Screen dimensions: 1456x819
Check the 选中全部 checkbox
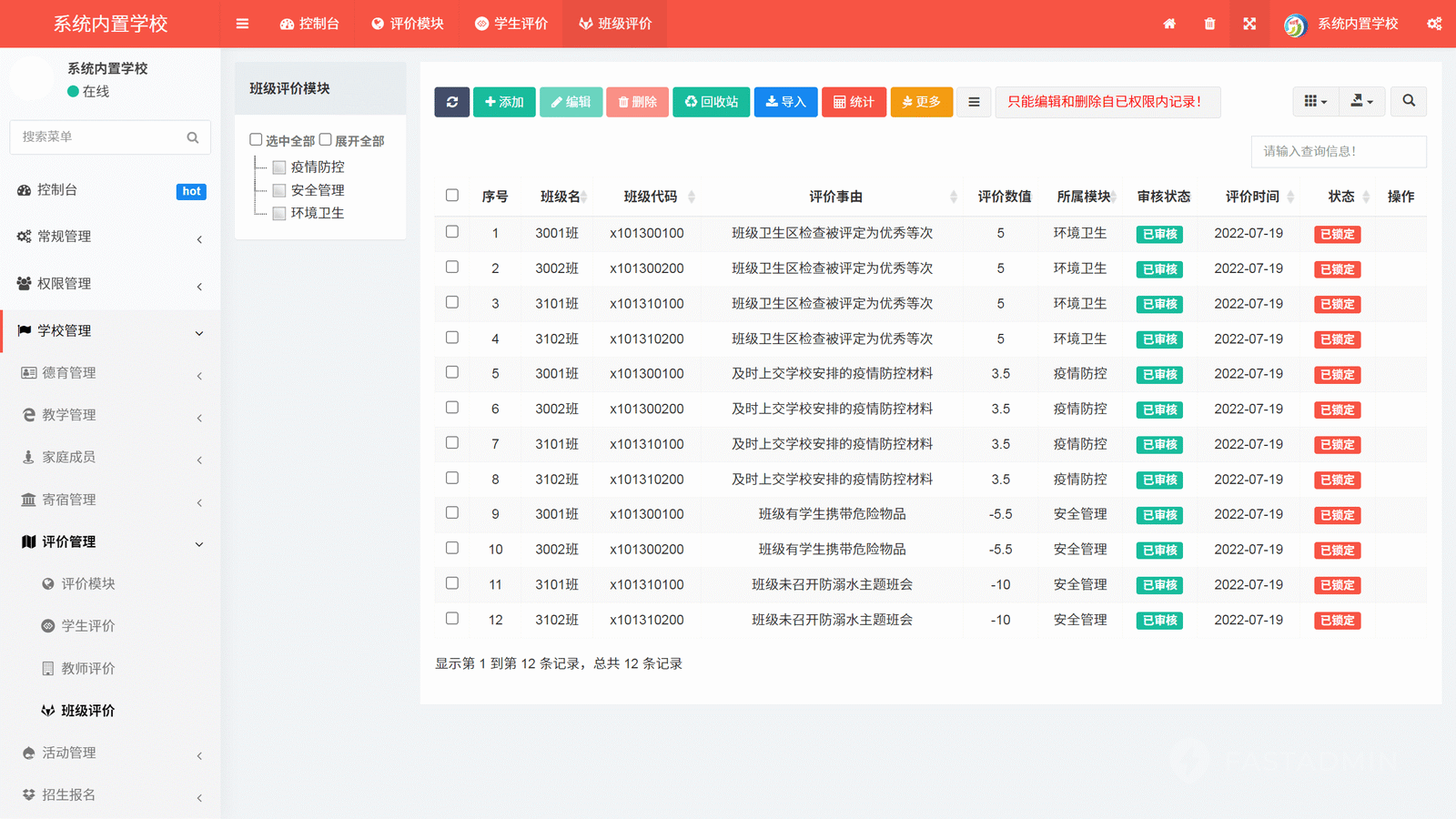point(257,140)
